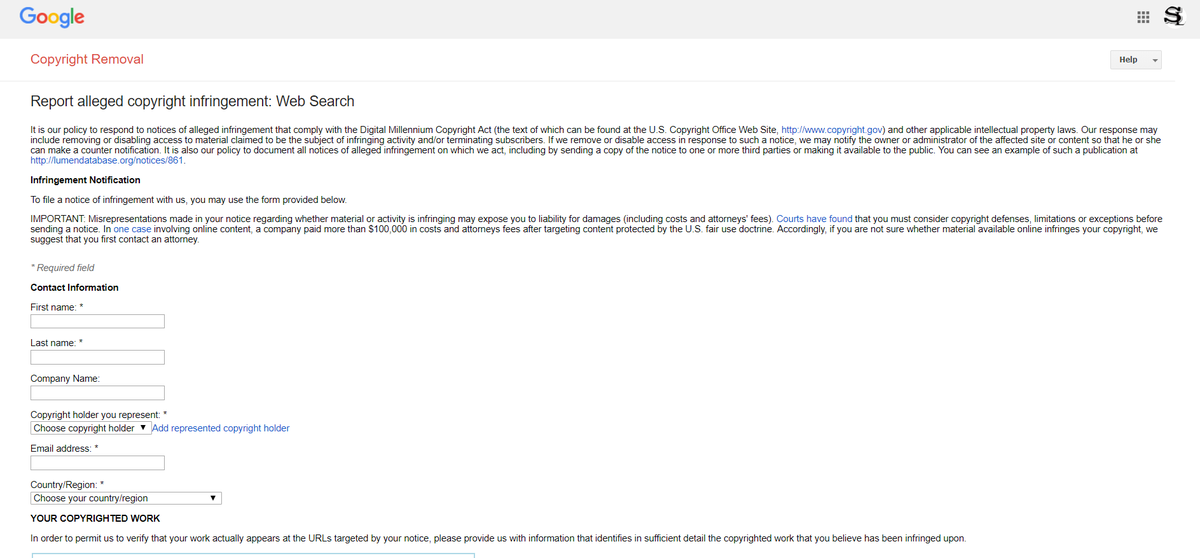The height and width of the screenshot is (558, 1200).
Task: Open the Help dropdown button
Action: tap(1135, 60)
